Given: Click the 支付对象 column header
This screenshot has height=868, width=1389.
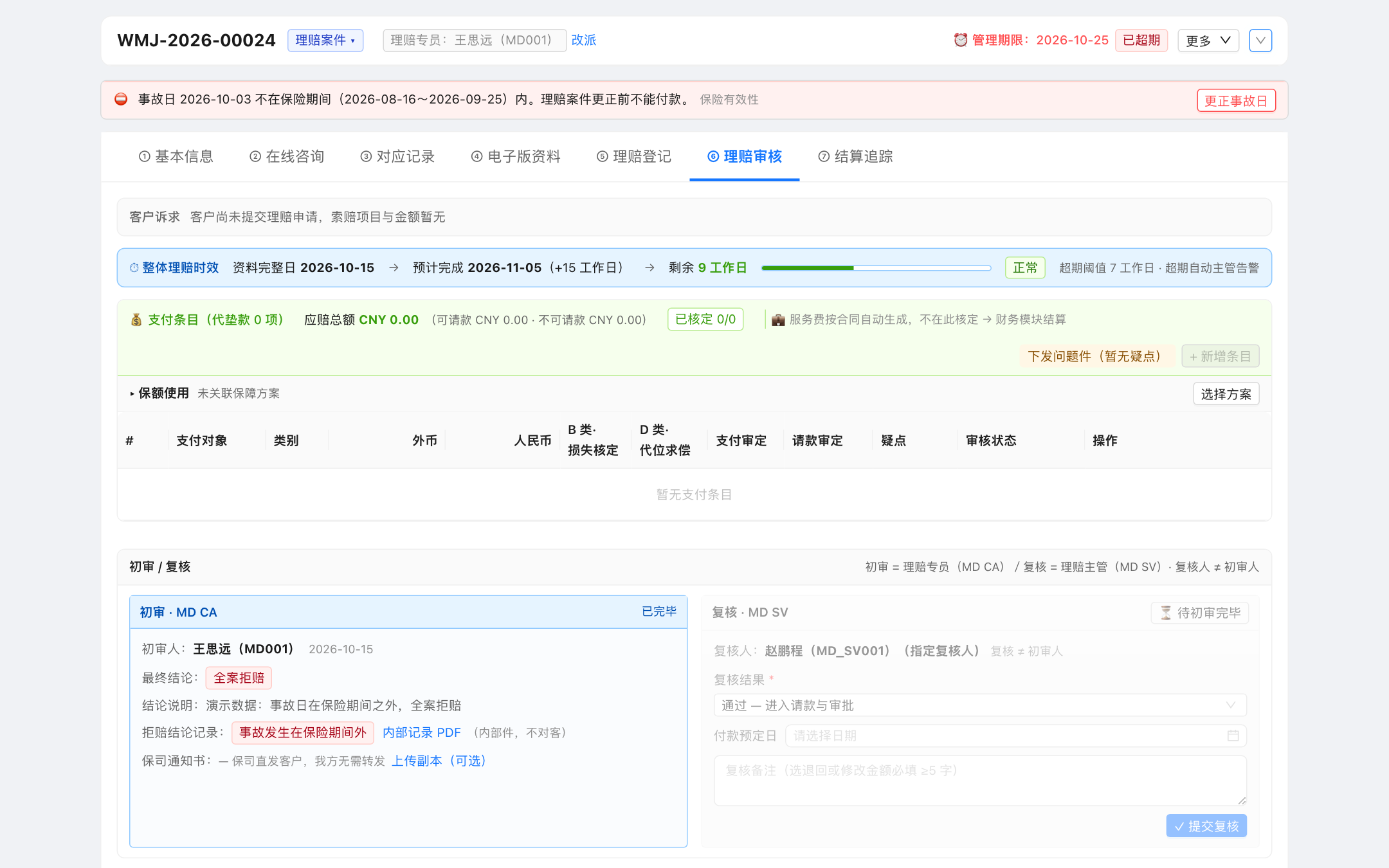Looking at the screenshot, I should [x=202, y=440].
